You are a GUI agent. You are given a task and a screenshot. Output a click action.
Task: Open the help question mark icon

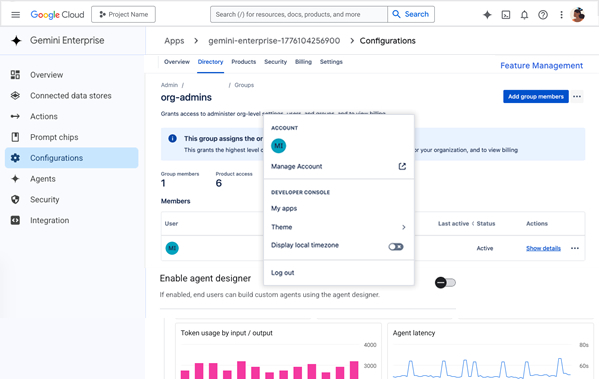point(543,15)
